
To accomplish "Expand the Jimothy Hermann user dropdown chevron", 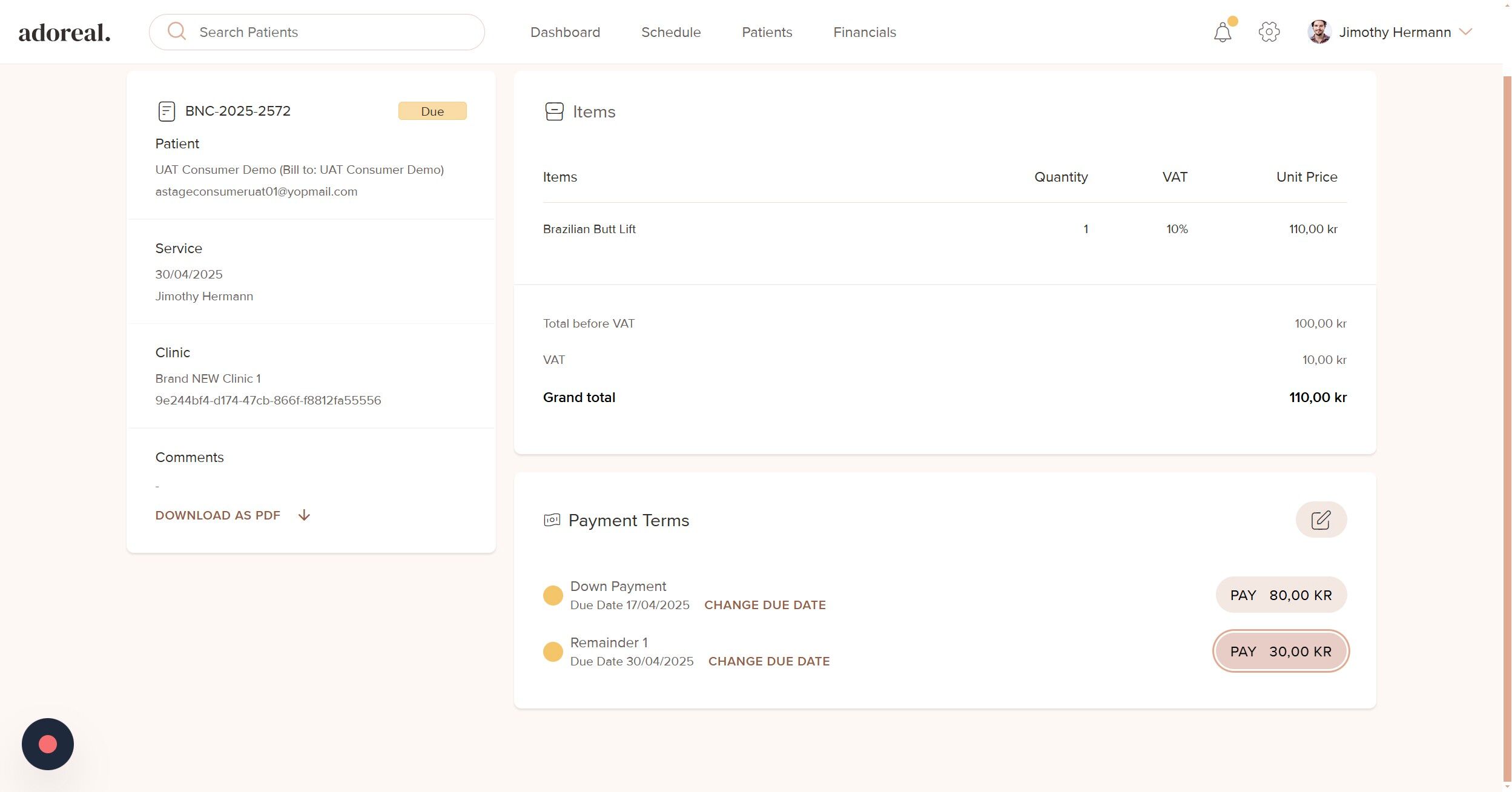I will click(x=1465, y=32).
